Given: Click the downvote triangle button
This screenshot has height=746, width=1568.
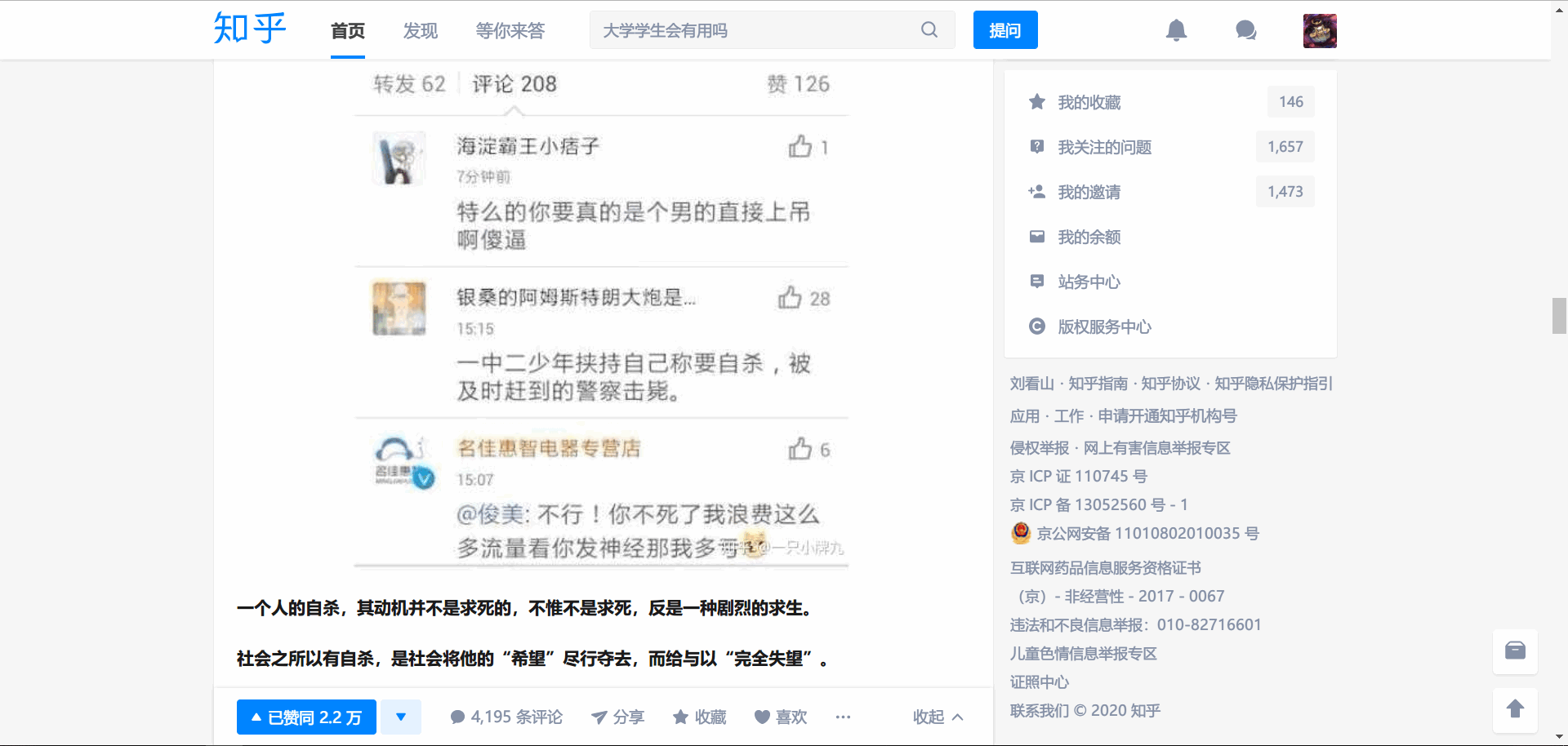Looking at the screenshot, I should (401, 717).
